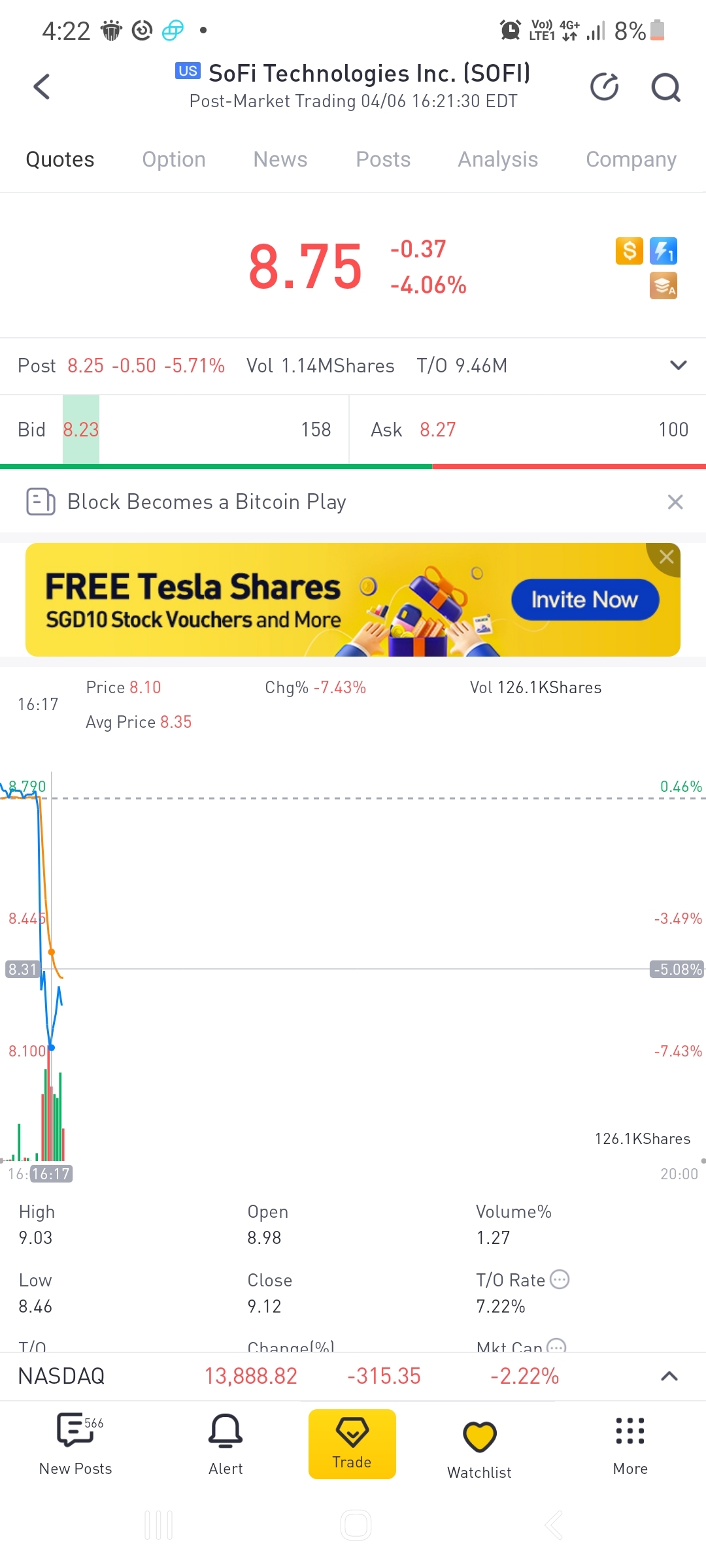The height and width of the screenshot is (1568, 706).
Task: Dismiss the Bitcoin Play news headline
Action: [x=675, y=502]
